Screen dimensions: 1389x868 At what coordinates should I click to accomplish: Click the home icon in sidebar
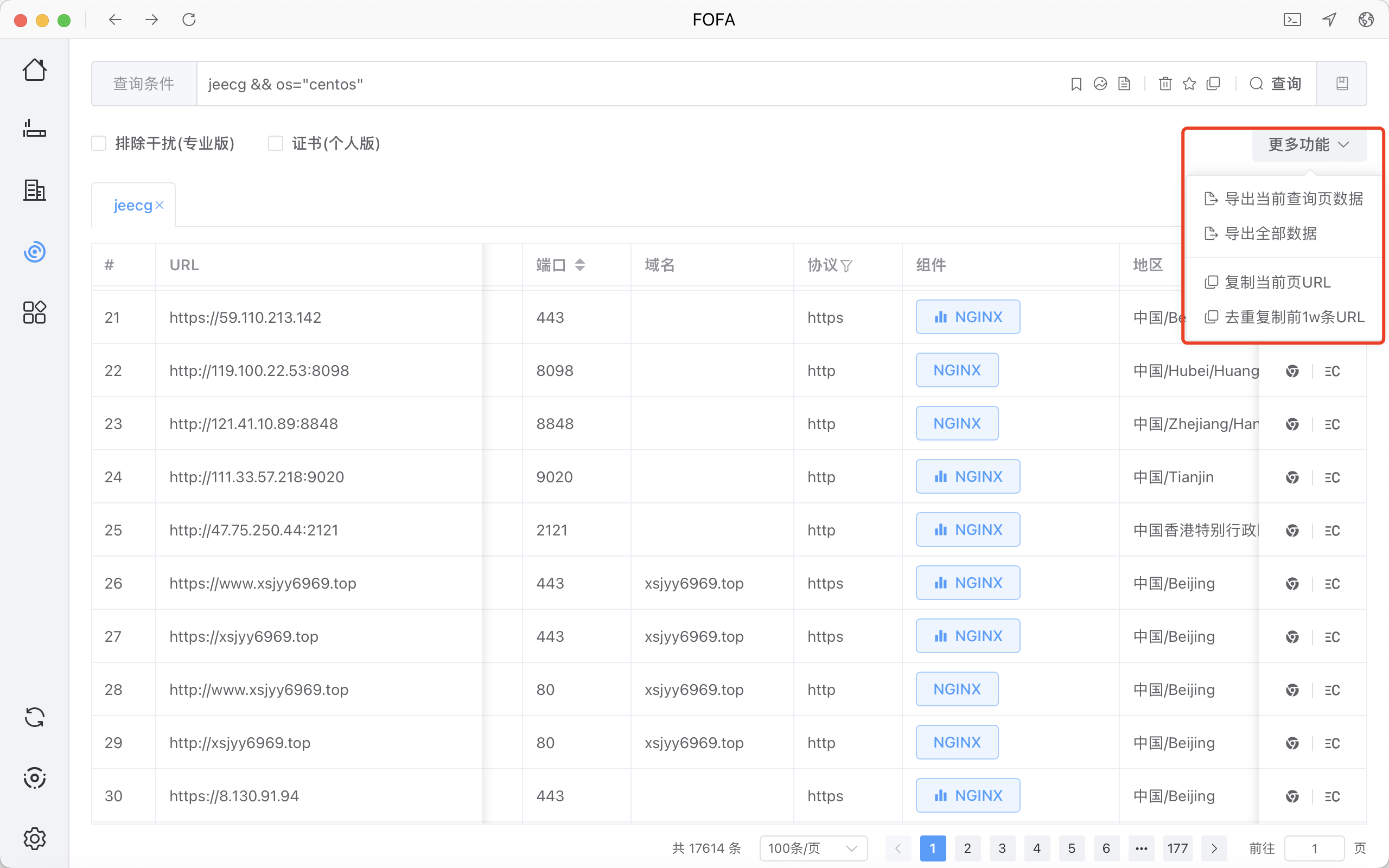point(34,70)
